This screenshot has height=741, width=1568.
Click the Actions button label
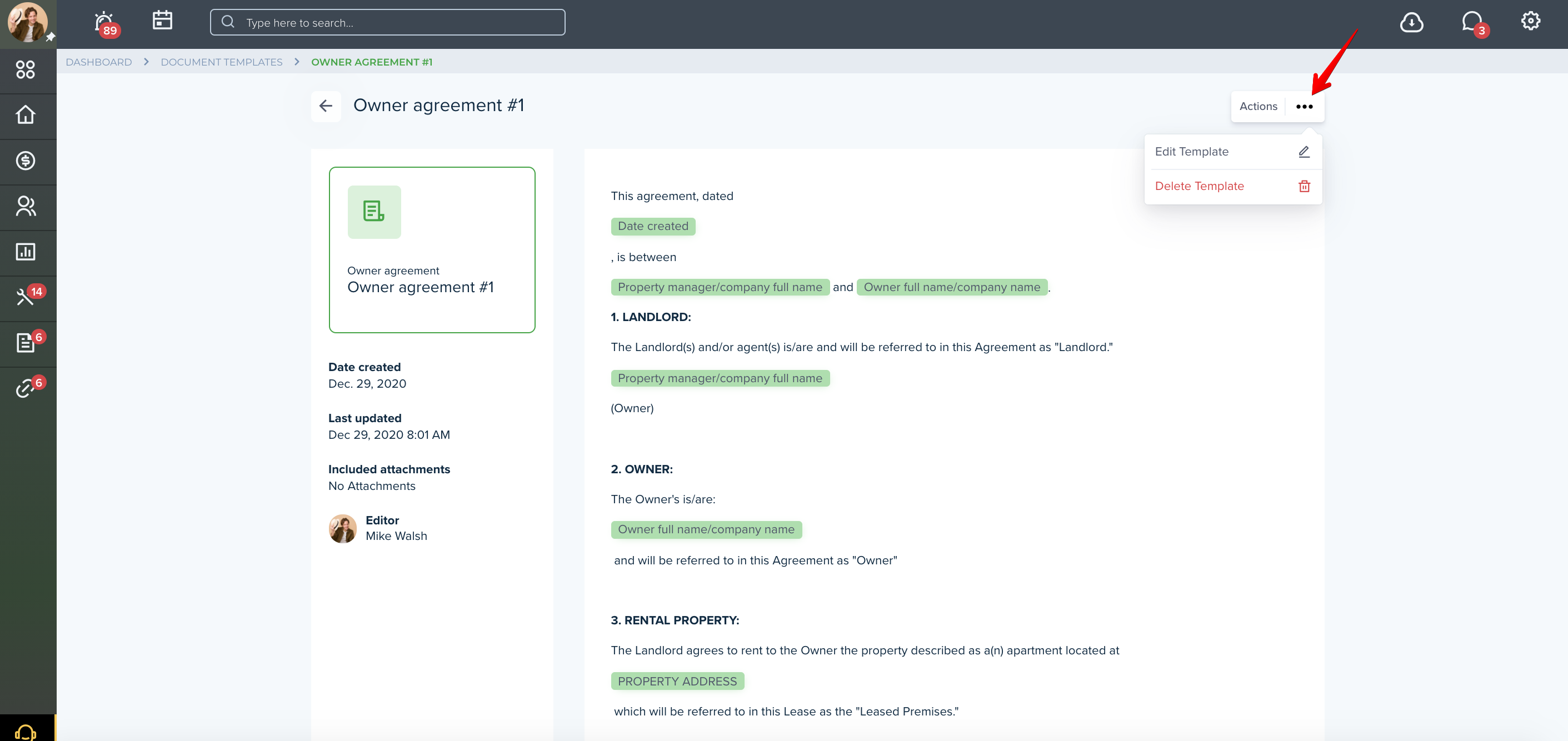coord(1258,107)
